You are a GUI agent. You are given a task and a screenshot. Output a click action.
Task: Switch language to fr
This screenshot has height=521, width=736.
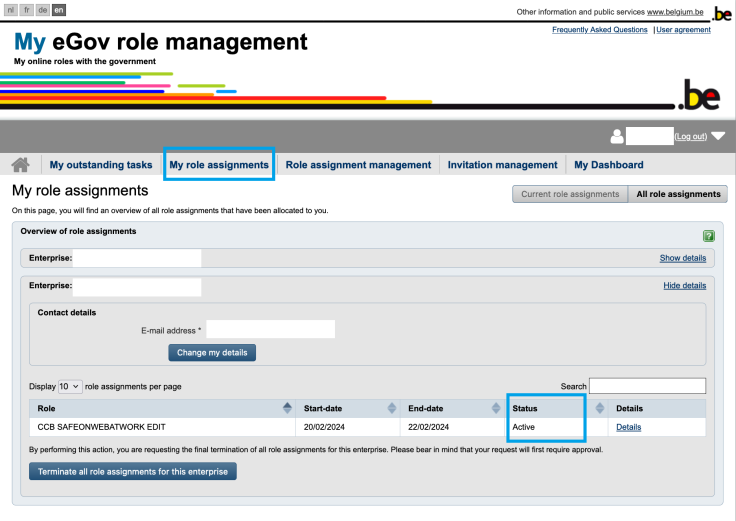(27, 10)
